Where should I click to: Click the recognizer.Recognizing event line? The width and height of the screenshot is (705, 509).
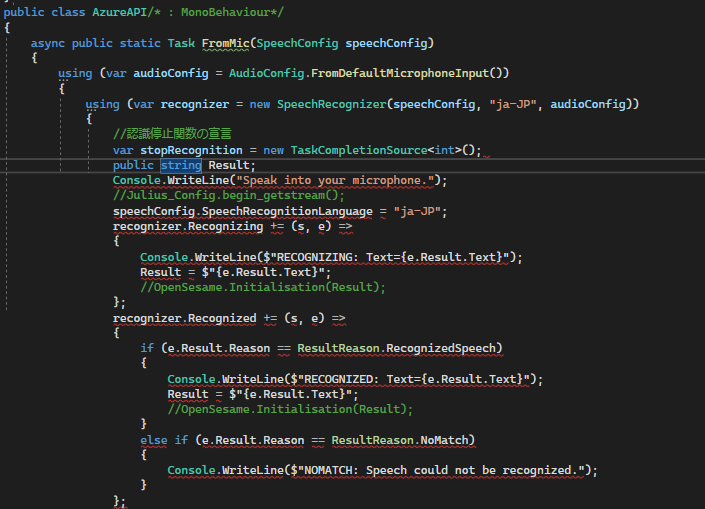[x=232, y=227]
